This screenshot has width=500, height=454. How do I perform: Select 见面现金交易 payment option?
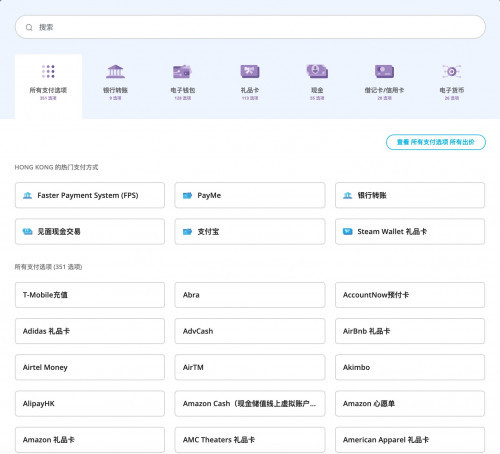[90, 231]
